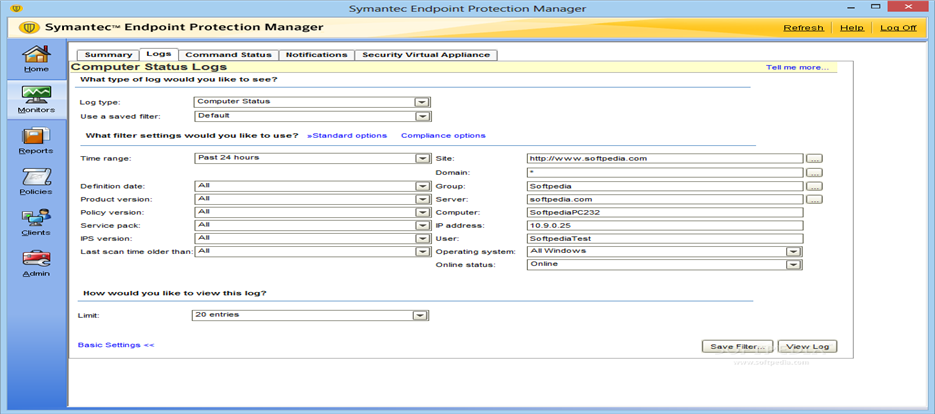Click browse button next to Site field
The width and height of the screenshot is (935, 414).
pos(814,158)
